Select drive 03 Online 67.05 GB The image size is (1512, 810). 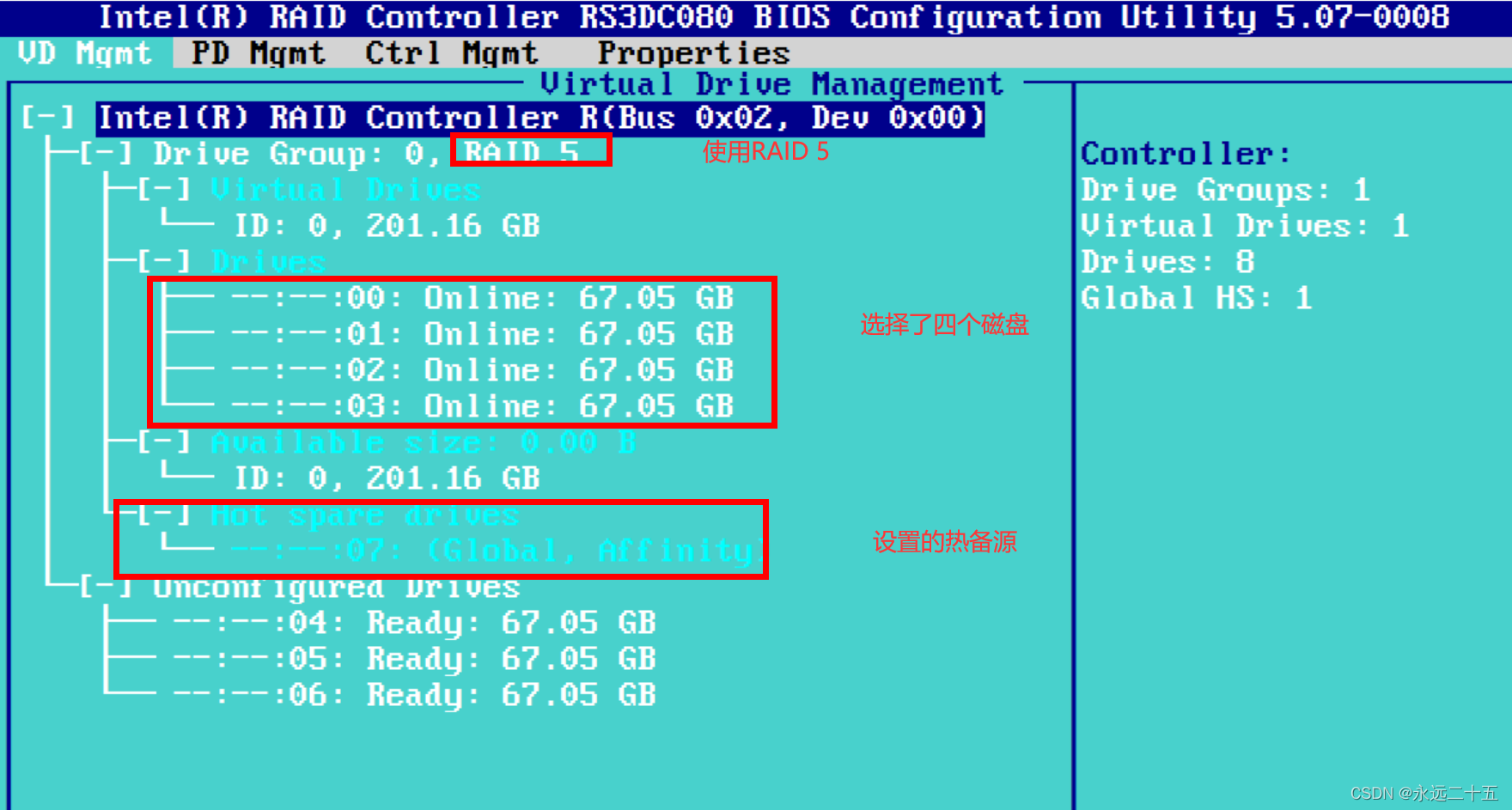click(483, 406)
